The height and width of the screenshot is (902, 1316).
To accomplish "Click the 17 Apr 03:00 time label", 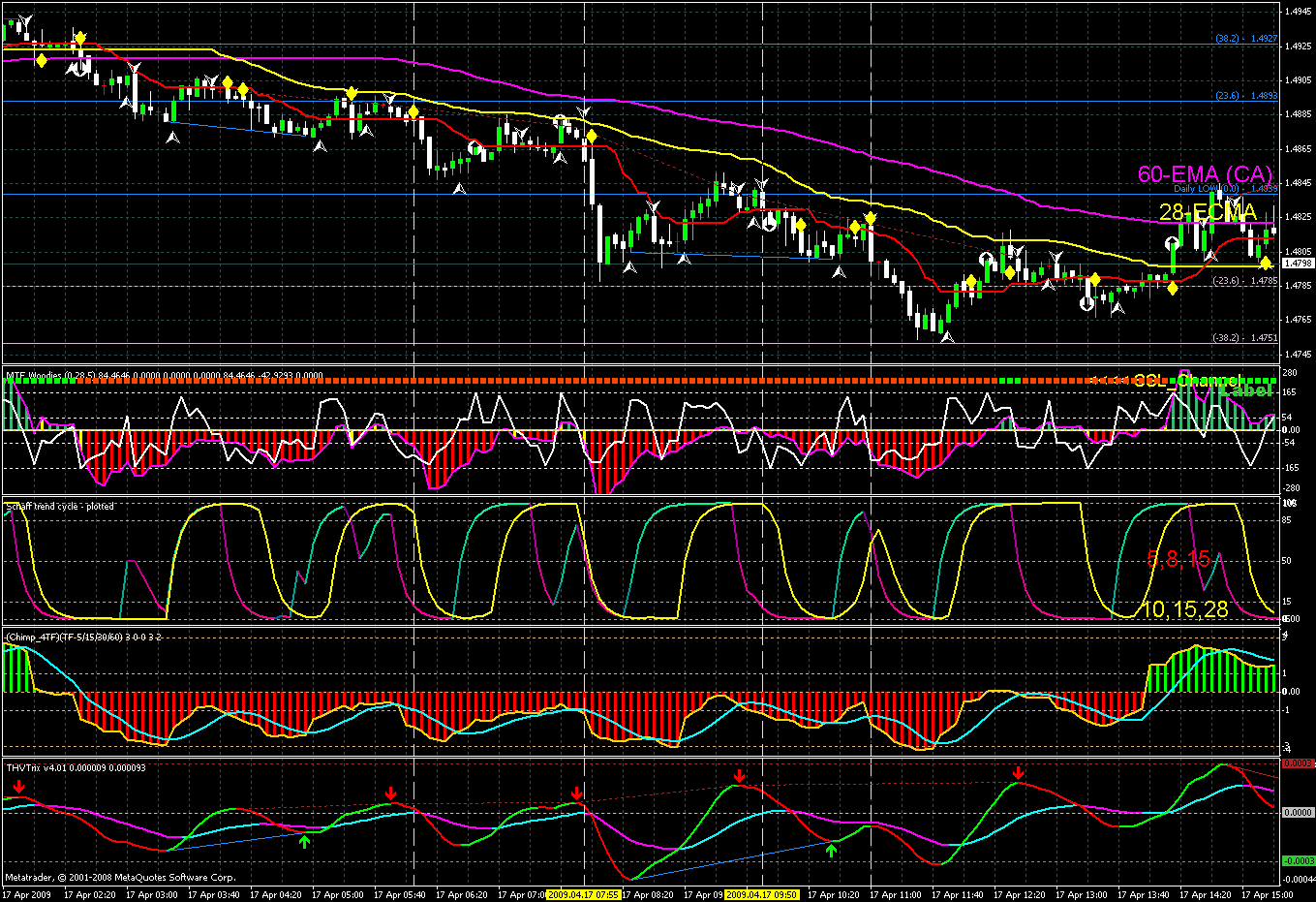I will (x=154, y=895).
